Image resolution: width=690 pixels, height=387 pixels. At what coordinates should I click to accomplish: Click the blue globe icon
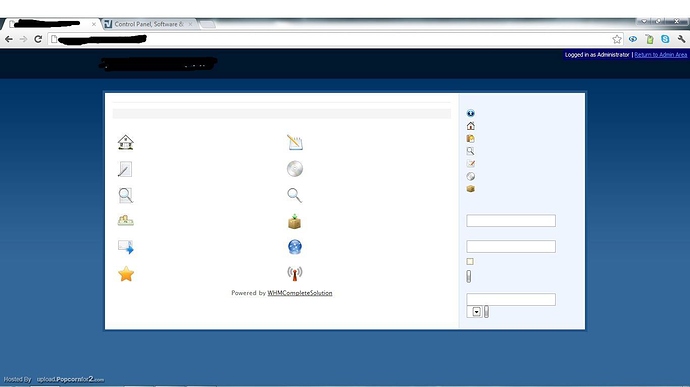[x=295, y=247]
